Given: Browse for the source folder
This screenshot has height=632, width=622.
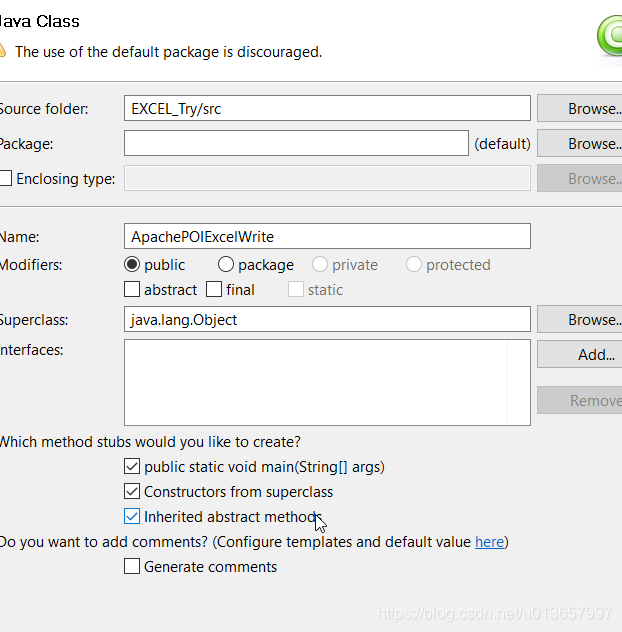Looking at the screenshot, I should [x=580, y=108].
